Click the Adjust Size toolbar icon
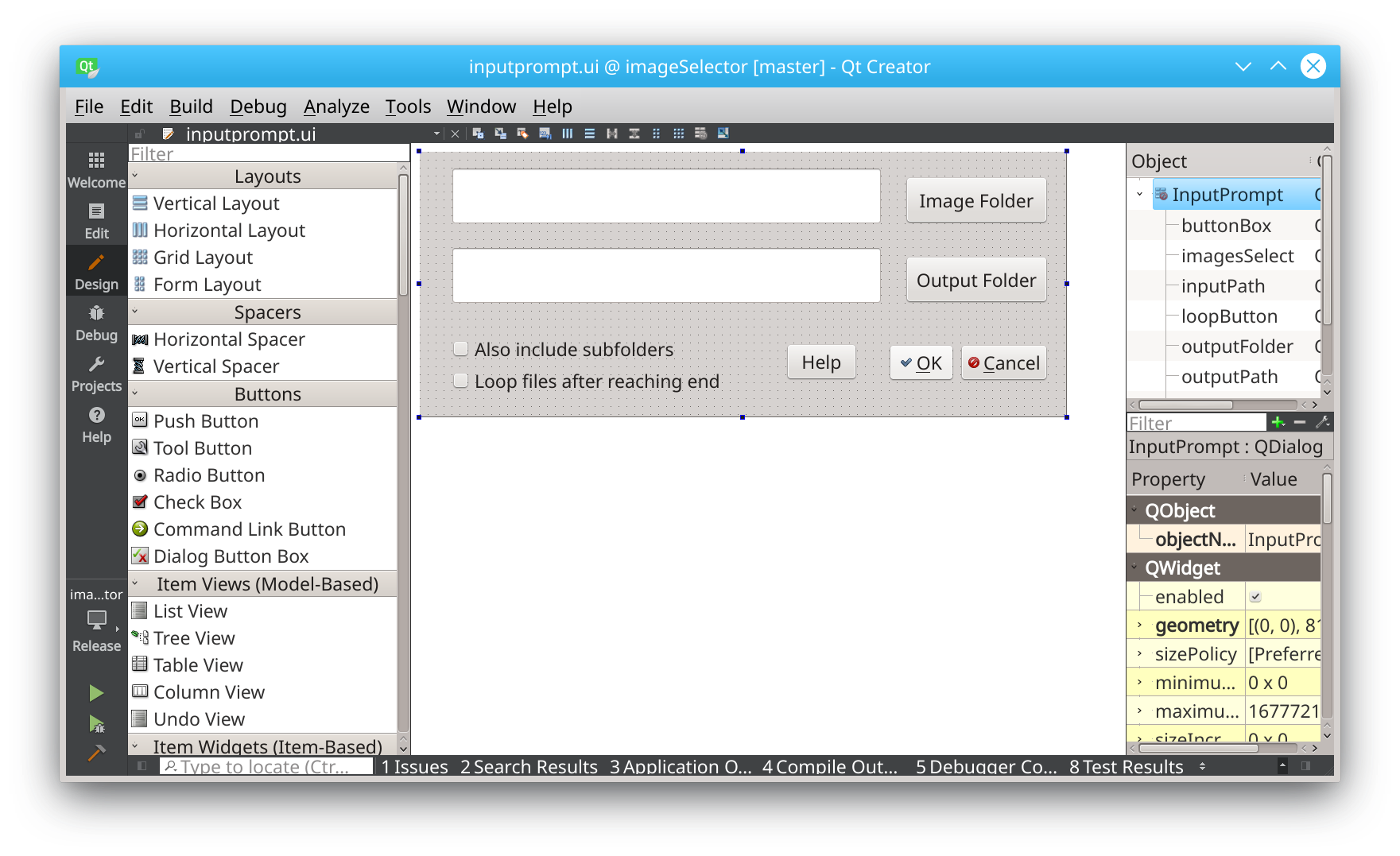Image resolution: width=1400 pixels, height=856 pixels. click(723, 134)
